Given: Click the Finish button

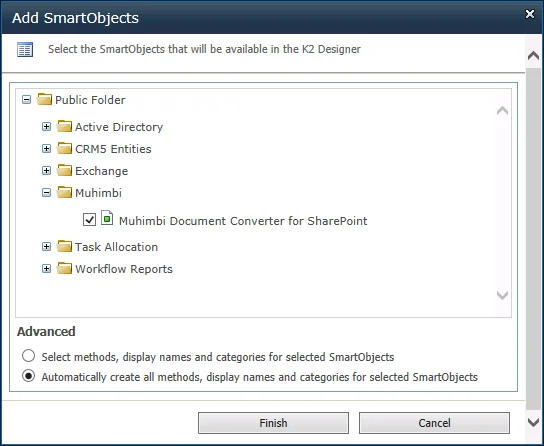Looking at the screenshot, I should (273, 423).
